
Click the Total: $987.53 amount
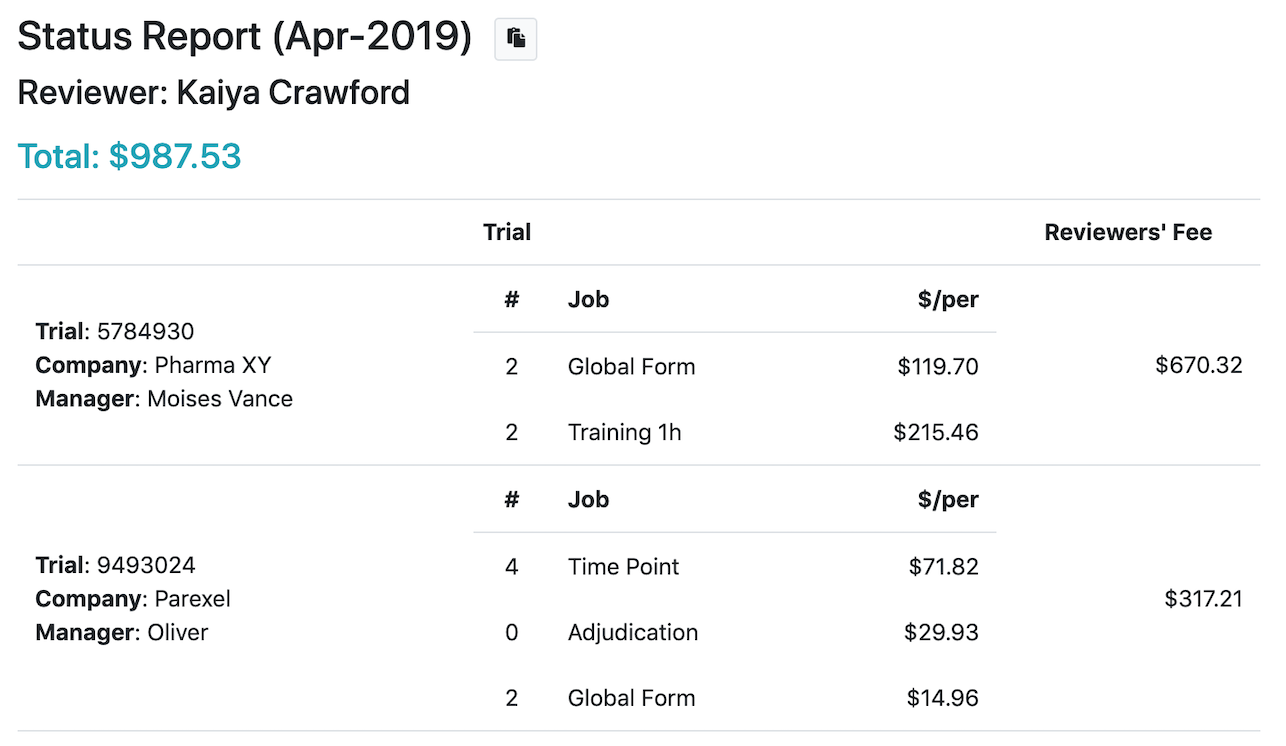(x=130, y=156)
